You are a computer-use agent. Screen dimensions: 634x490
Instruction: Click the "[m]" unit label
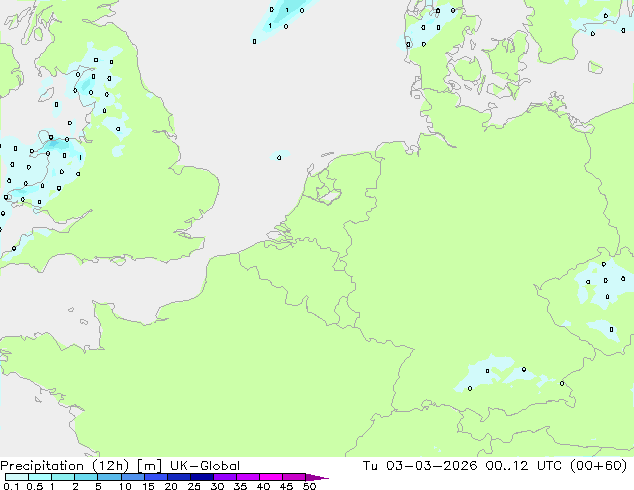[x=149, y=466]
